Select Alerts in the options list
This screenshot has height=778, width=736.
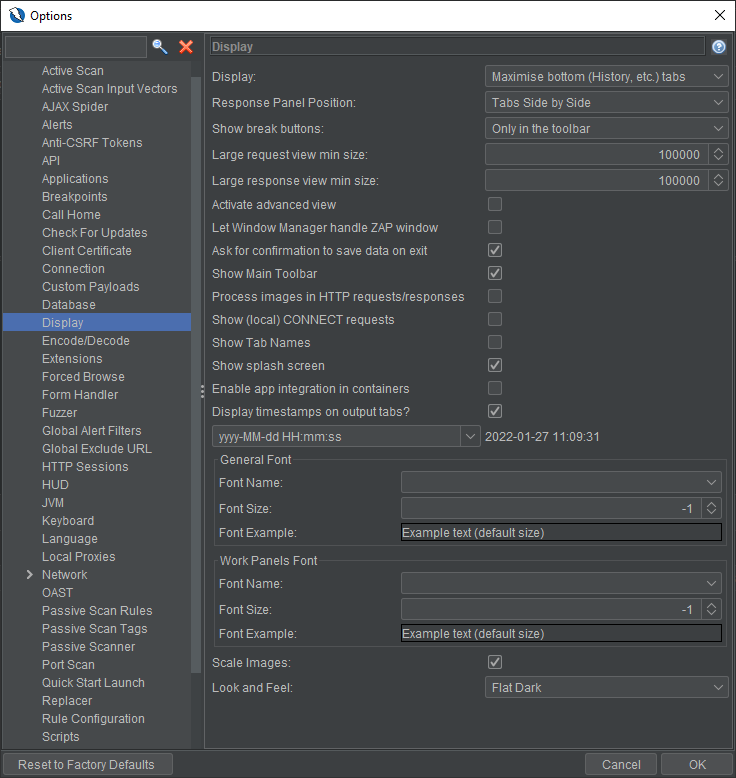coord(57,125)
